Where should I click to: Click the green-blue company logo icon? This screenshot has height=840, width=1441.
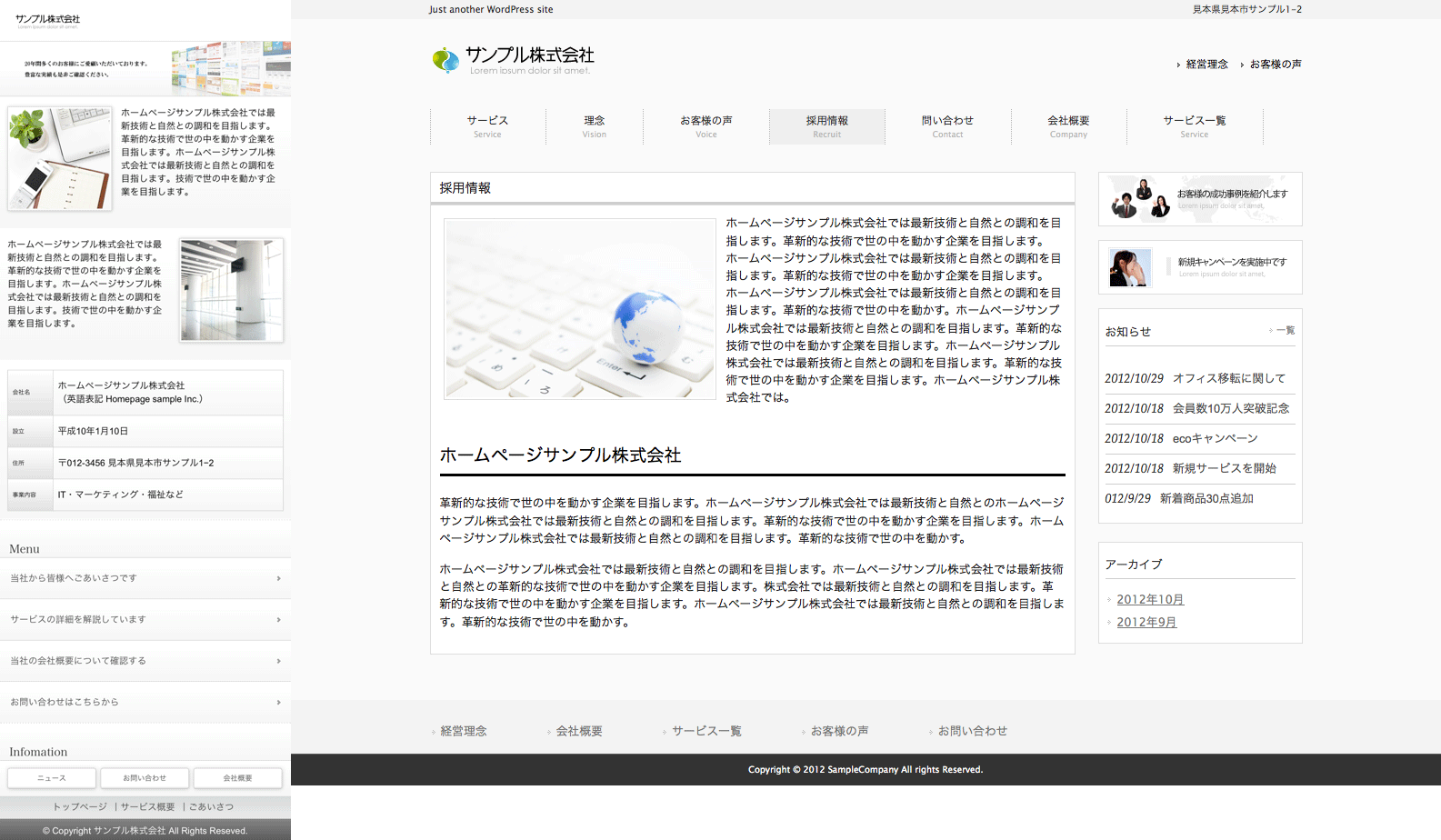coord(445,60)
